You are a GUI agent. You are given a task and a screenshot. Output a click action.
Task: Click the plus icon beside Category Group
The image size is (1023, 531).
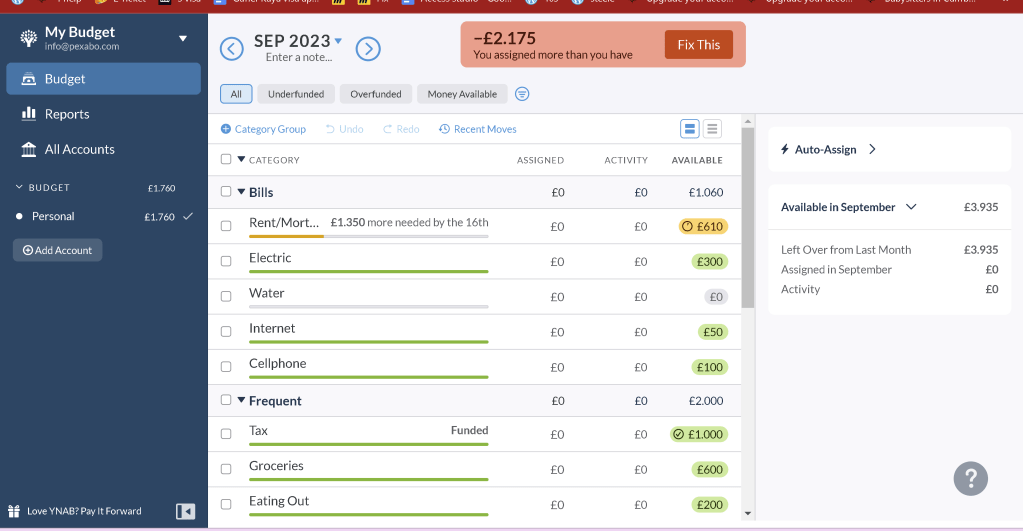226,129
